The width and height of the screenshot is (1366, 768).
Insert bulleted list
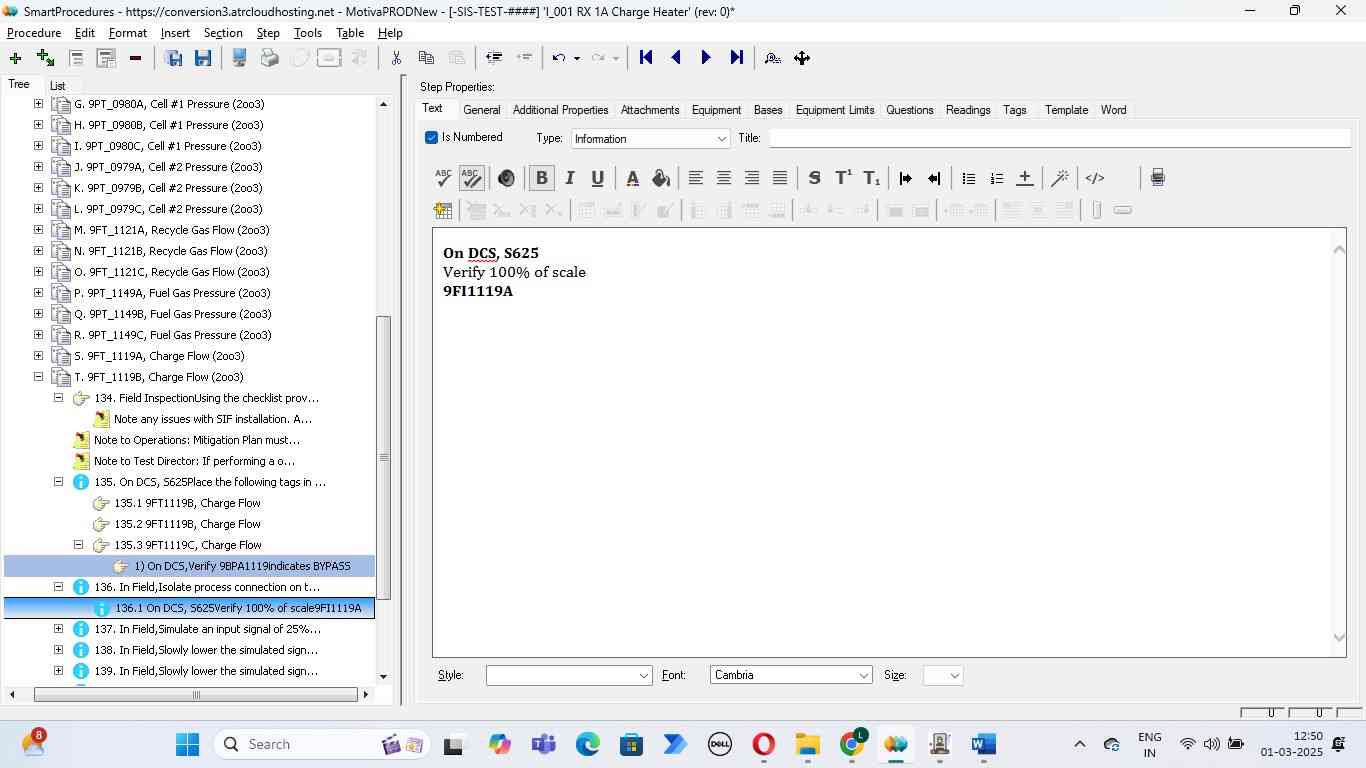(x=968, y=178)
